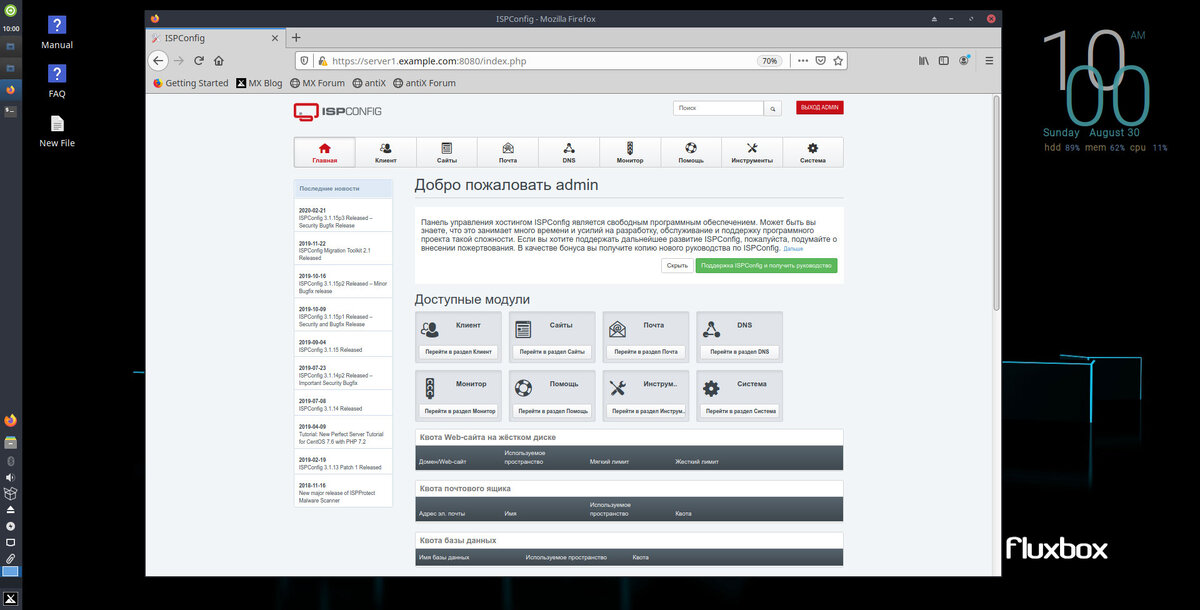Open MX logo menu at panel bottom
The image size is (1200, 610).
[x=11, y=597]
